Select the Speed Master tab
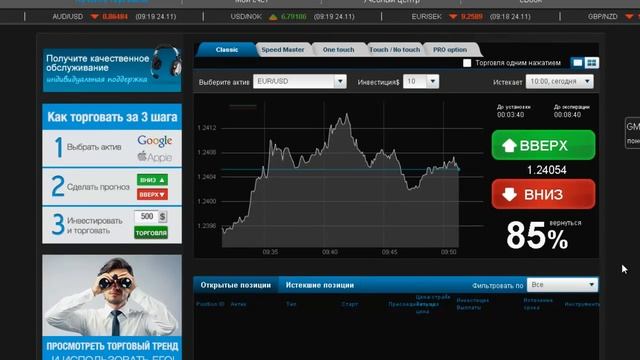 [283, 49]
